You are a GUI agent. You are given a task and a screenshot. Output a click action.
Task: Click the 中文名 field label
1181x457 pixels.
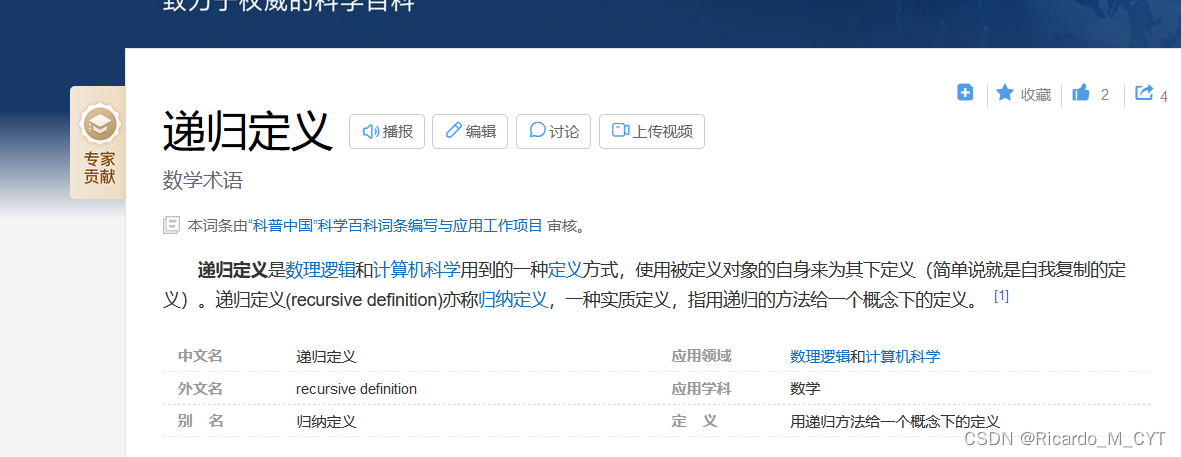click(200, 356)
